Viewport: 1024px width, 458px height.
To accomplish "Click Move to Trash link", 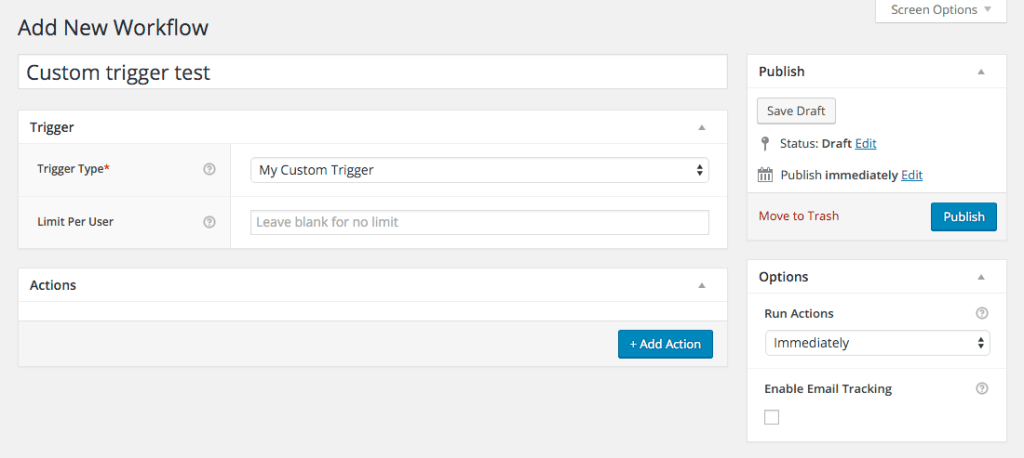I will tap(798, 216).
